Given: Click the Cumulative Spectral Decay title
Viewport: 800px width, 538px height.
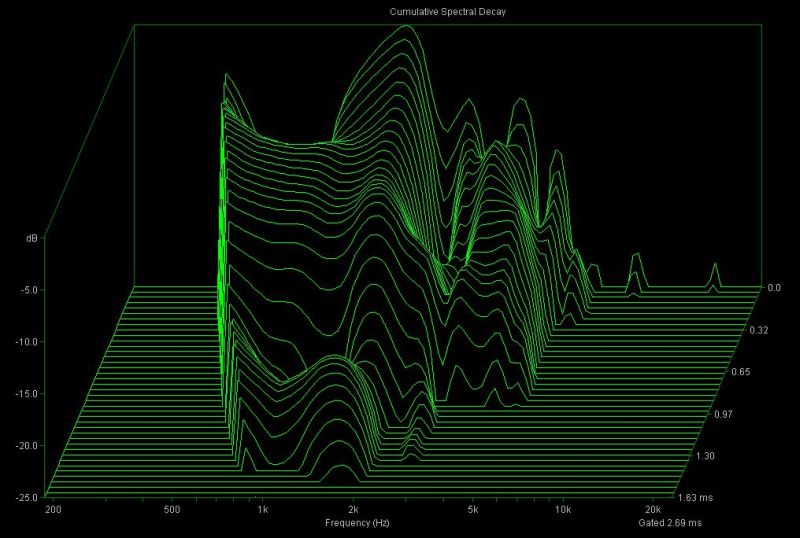Looking at the screenshot, I should click(447, 12).
